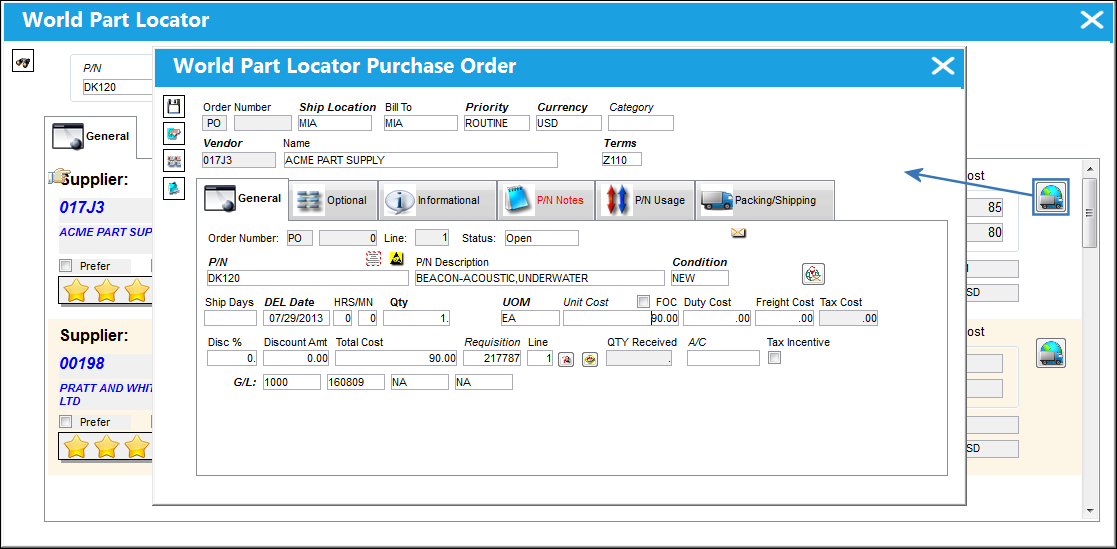Open supplier link 00198
This screenshot has height=549, width=1117.
click(x=82, y=363)
